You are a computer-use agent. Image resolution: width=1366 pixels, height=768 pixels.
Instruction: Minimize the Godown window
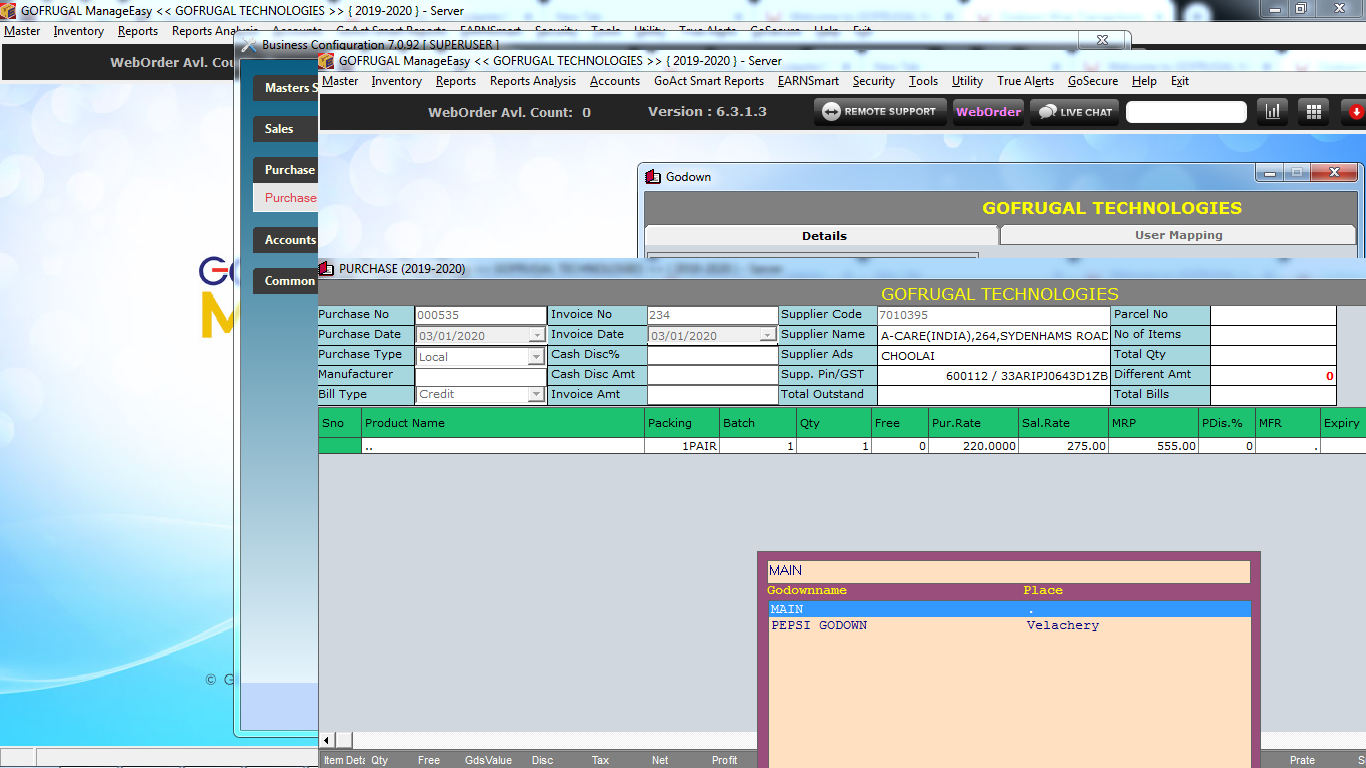pyautogui.click(x=1270, y=173)
